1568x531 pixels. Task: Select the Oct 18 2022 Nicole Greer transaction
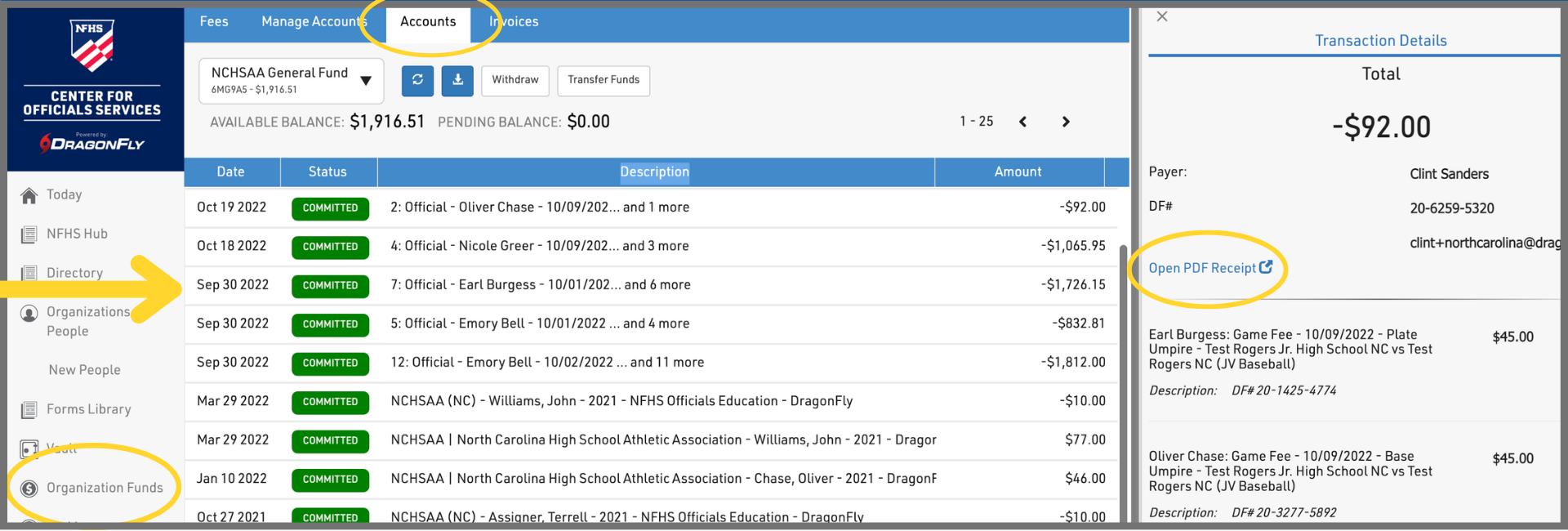(x=539, y=246)
